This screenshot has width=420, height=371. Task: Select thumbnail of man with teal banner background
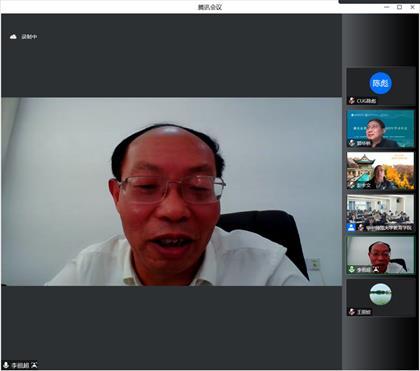[x=380, y=129]
